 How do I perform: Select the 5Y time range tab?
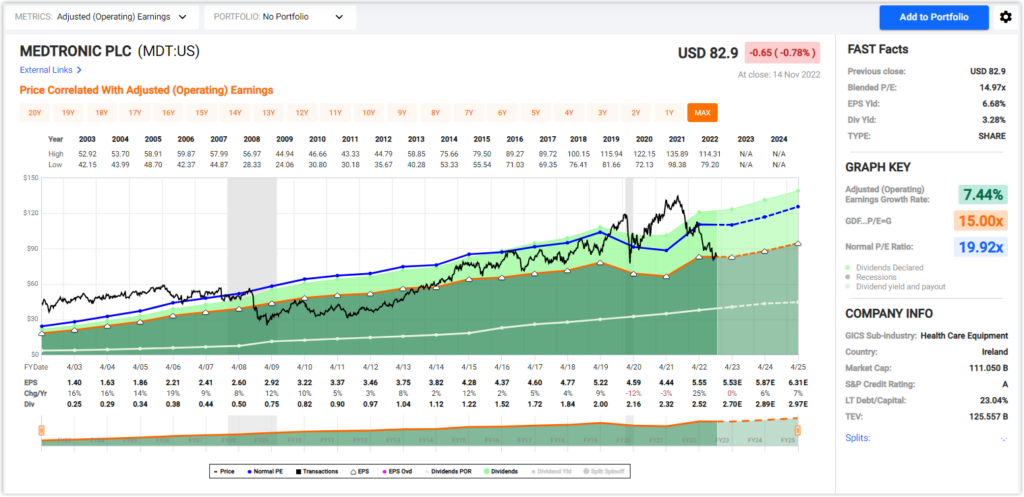click(x=536, y=113)
